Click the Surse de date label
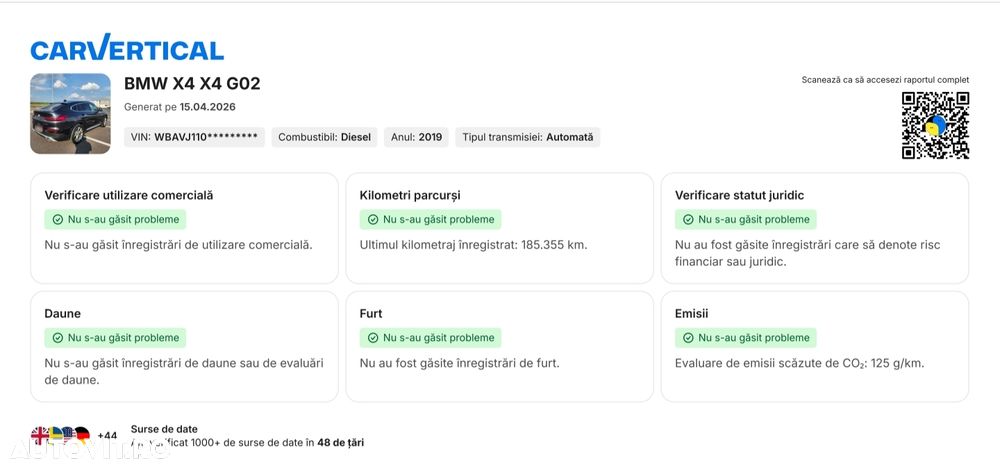Viewport: 1000px width, 469px height. [x=164, y=429]
